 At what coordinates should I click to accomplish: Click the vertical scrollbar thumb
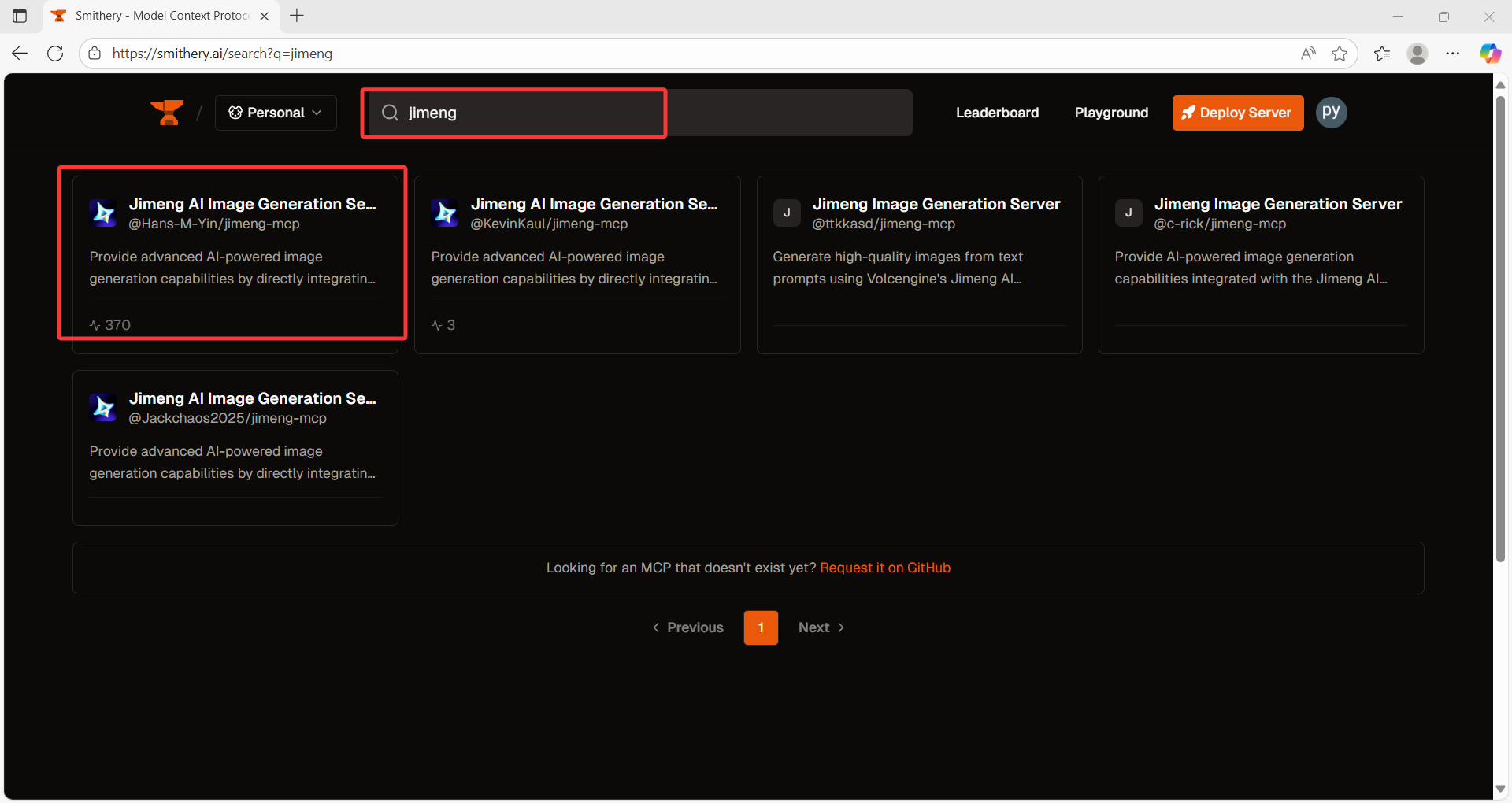point(1501,329)
